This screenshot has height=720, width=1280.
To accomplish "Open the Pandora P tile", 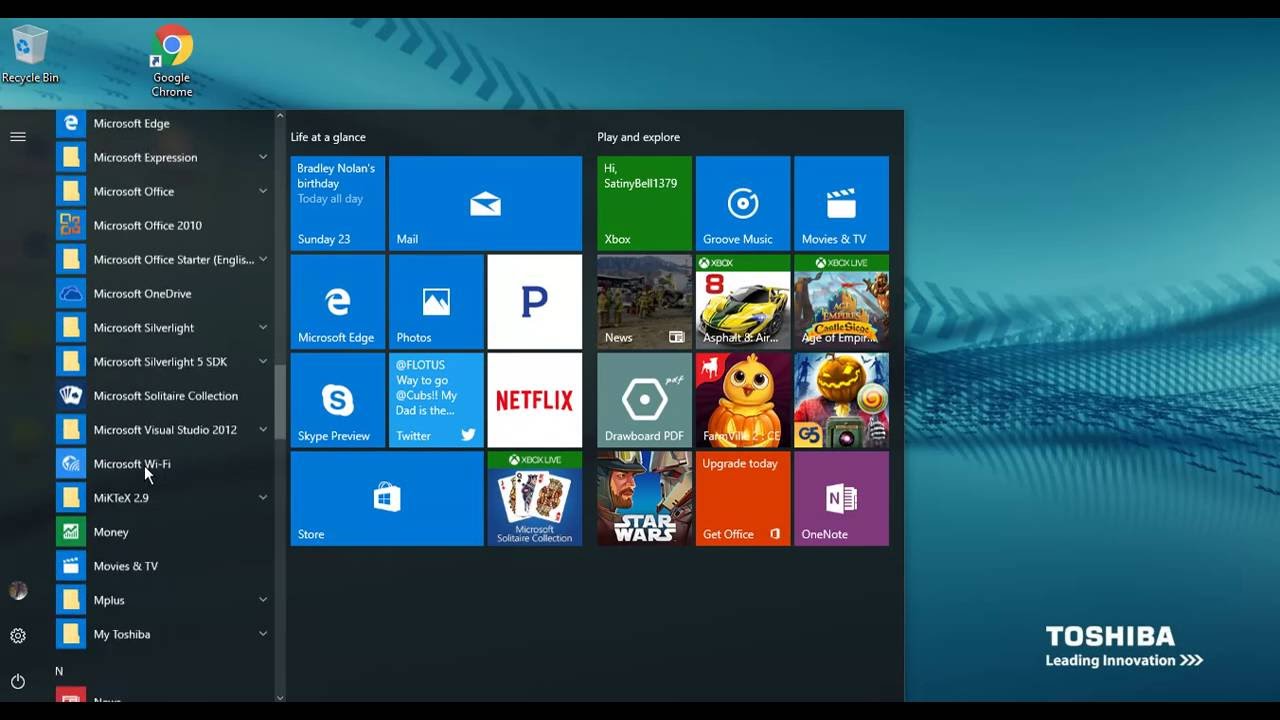I will point(534,301).
